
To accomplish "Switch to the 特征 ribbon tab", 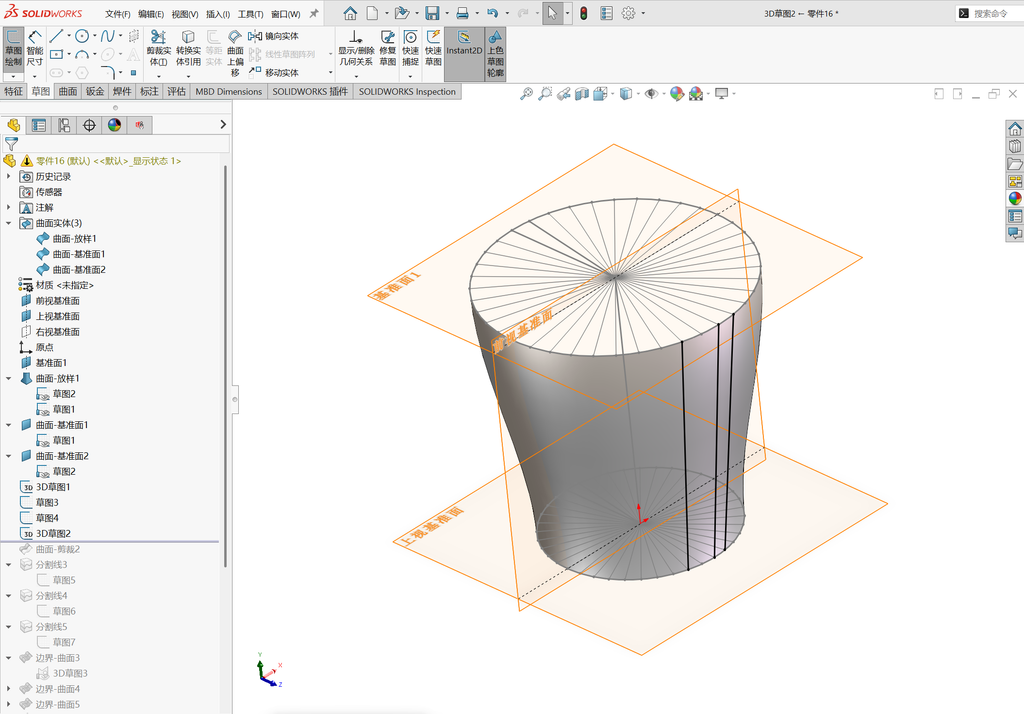I will point(13,91).
